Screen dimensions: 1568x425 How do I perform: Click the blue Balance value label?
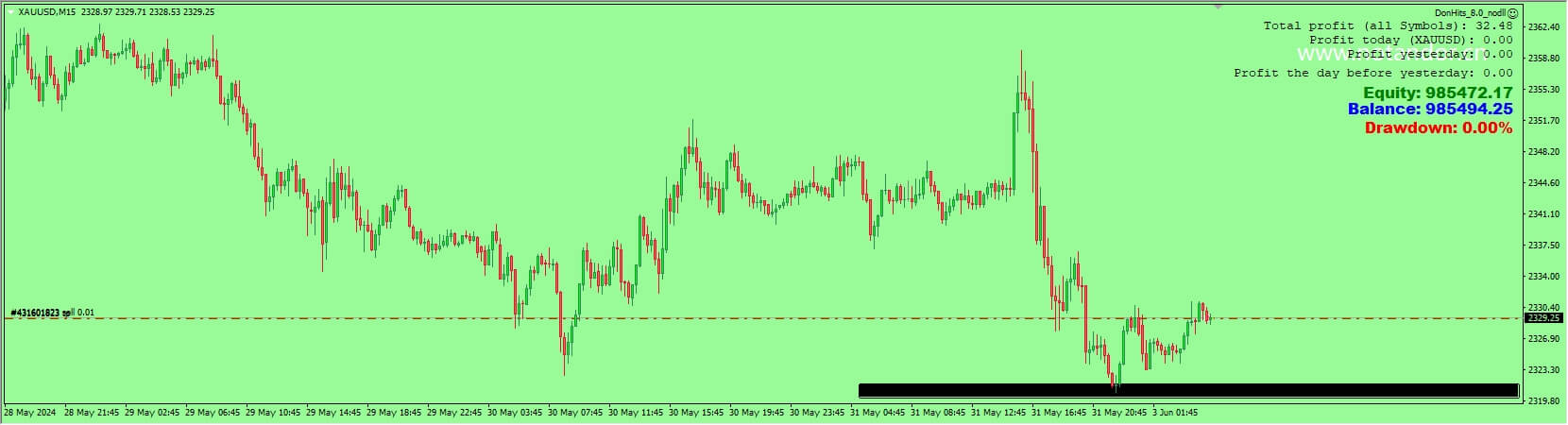click(1430, 110)
